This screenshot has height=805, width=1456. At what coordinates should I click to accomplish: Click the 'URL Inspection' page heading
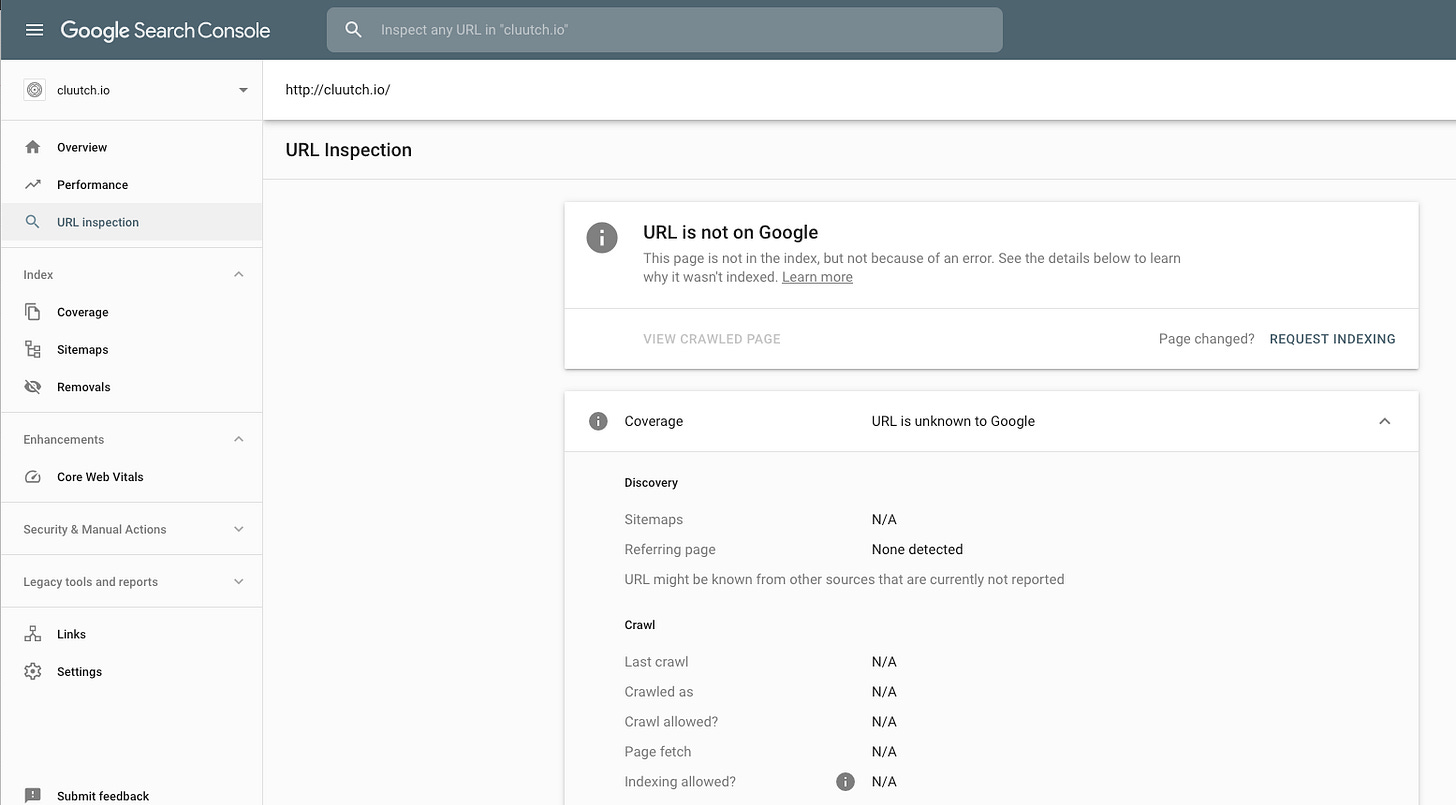click(349, 150)
